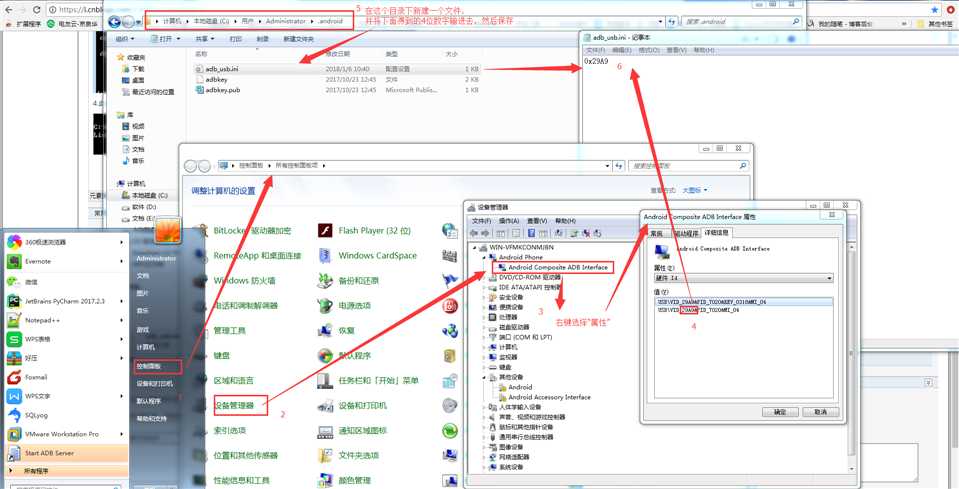The image size is (959, 489).
Task: Click Control Panel search box
Action: 689,166
